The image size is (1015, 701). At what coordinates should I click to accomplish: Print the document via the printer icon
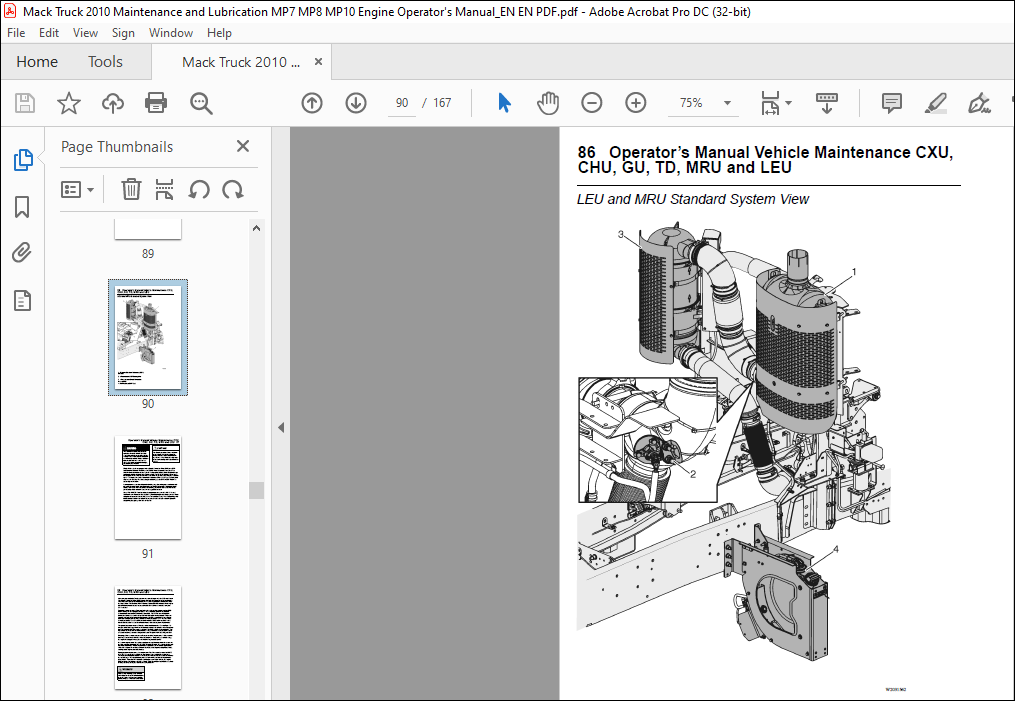click(156, 103)
